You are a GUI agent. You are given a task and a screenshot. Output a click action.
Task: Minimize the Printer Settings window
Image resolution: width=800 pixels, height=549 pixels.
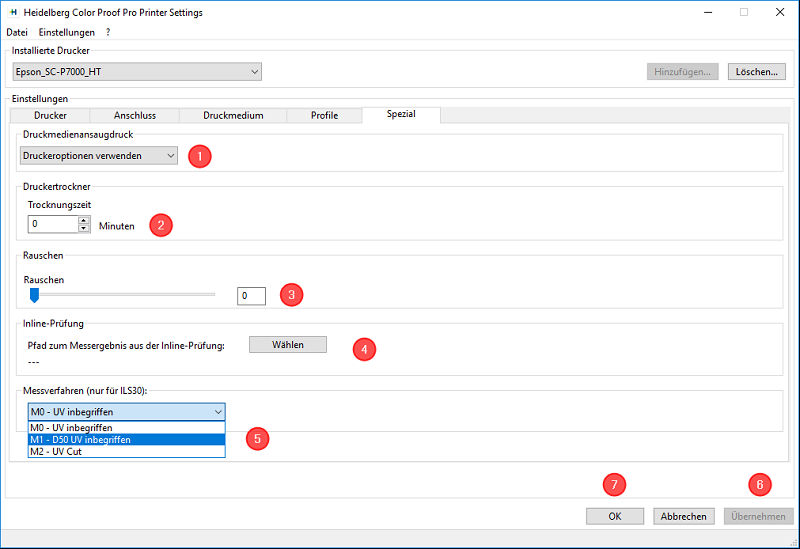708,12
